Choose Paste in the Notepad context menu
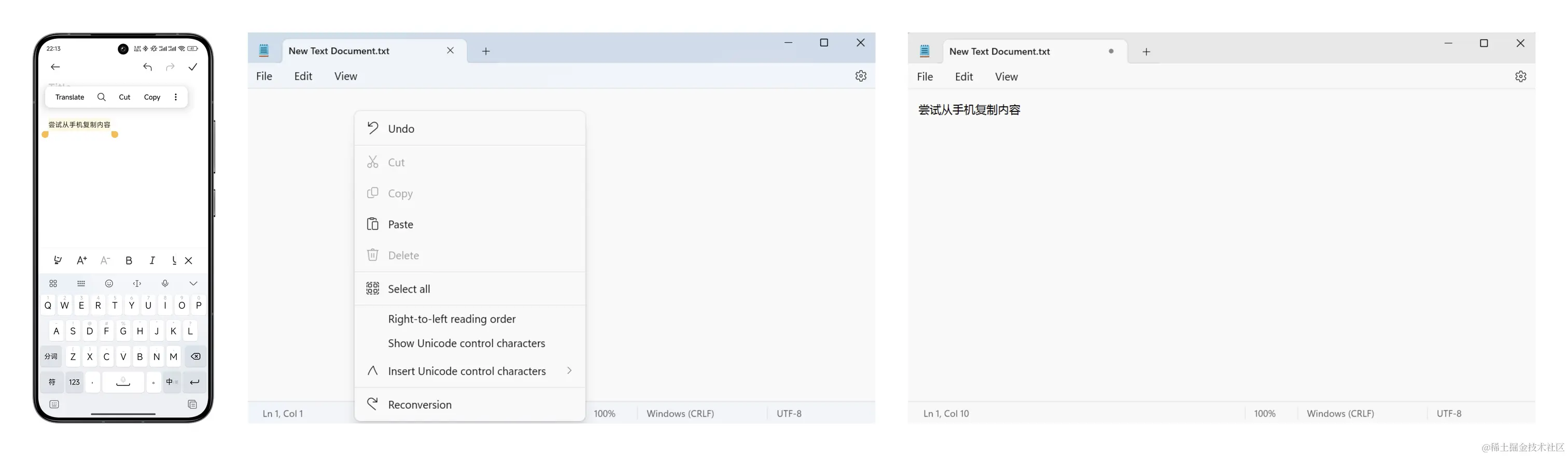 click(470, 224)
